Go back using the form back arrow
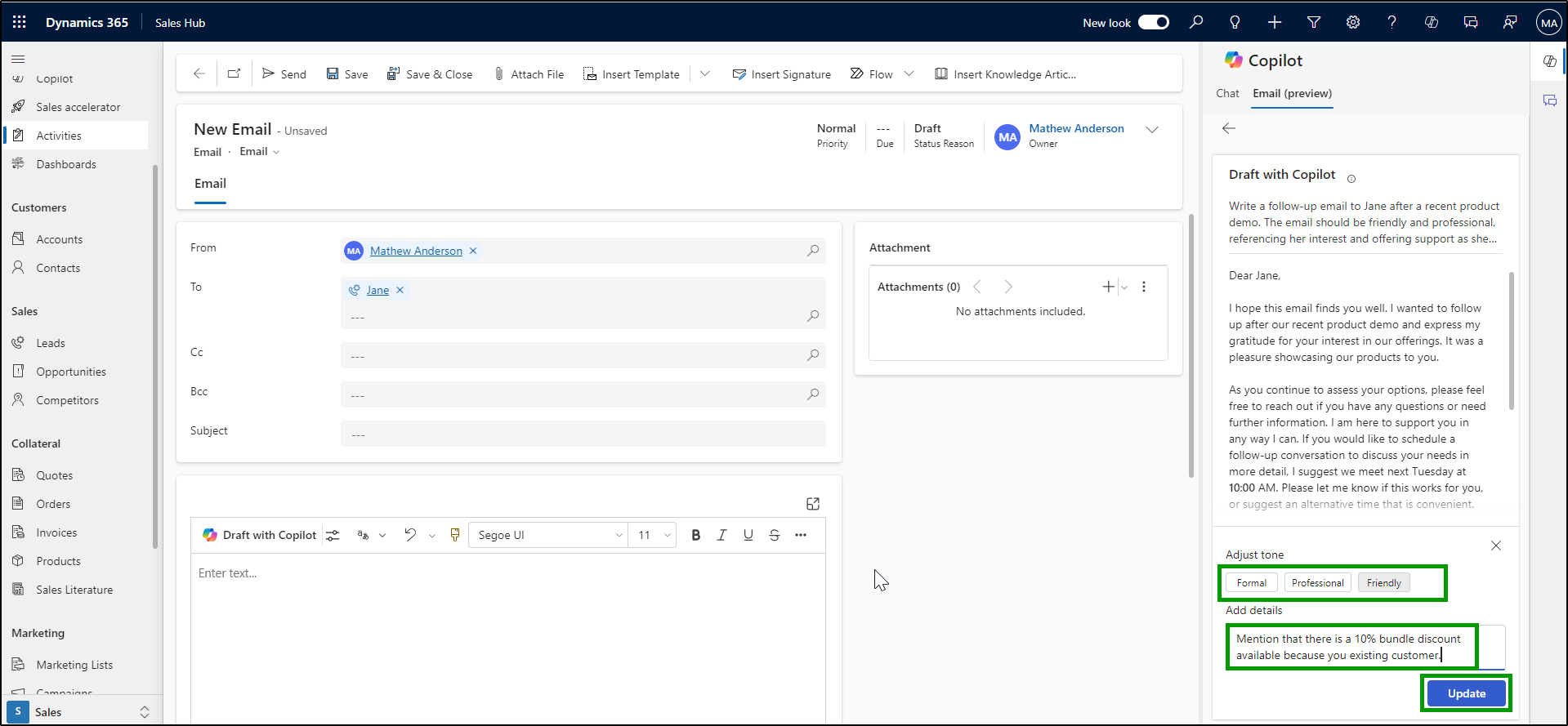 click(199, 73)
